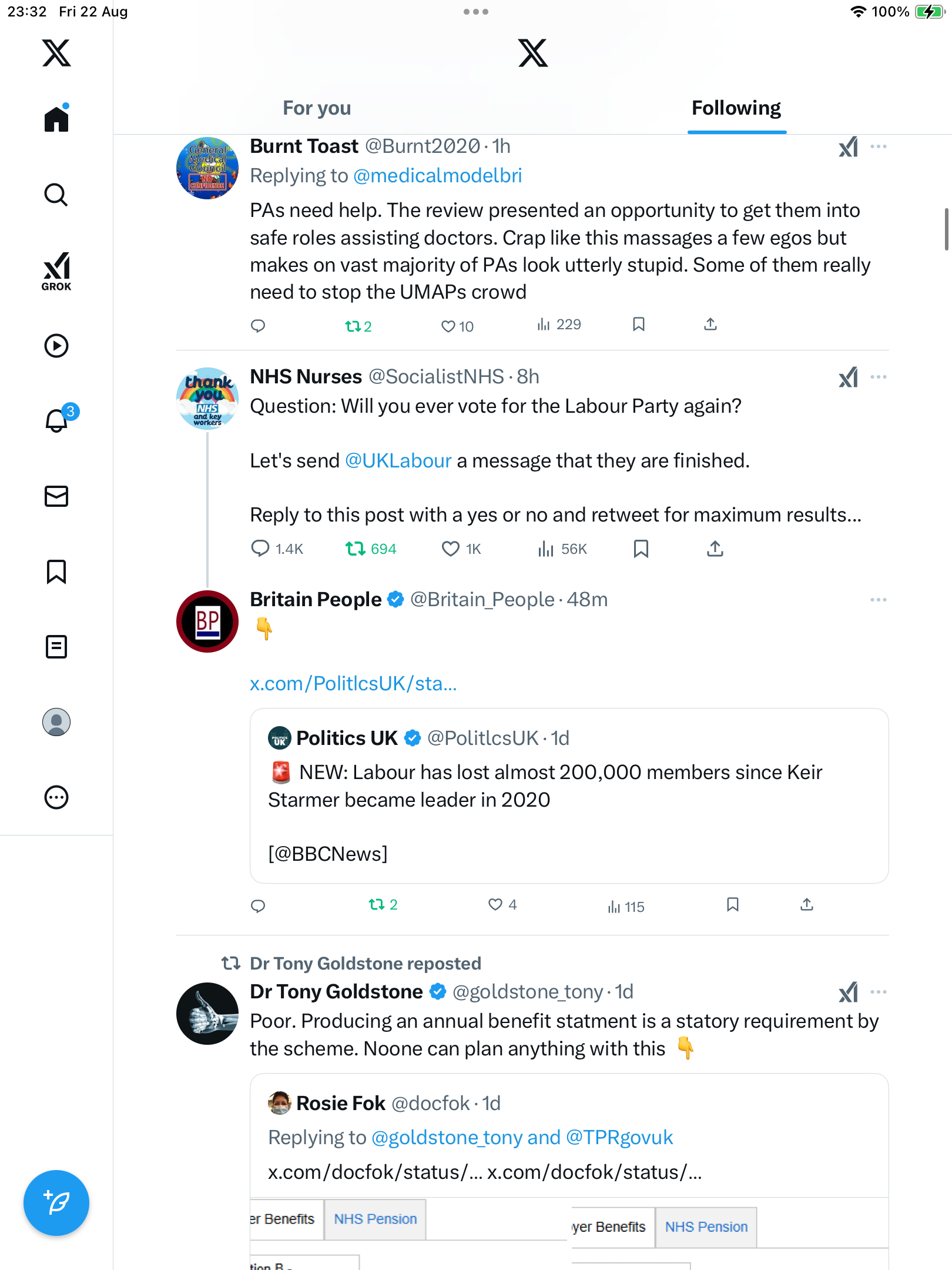Open more options on Burnt Toast post
This screenshot has width=952, height=1270.
[879, 146]
